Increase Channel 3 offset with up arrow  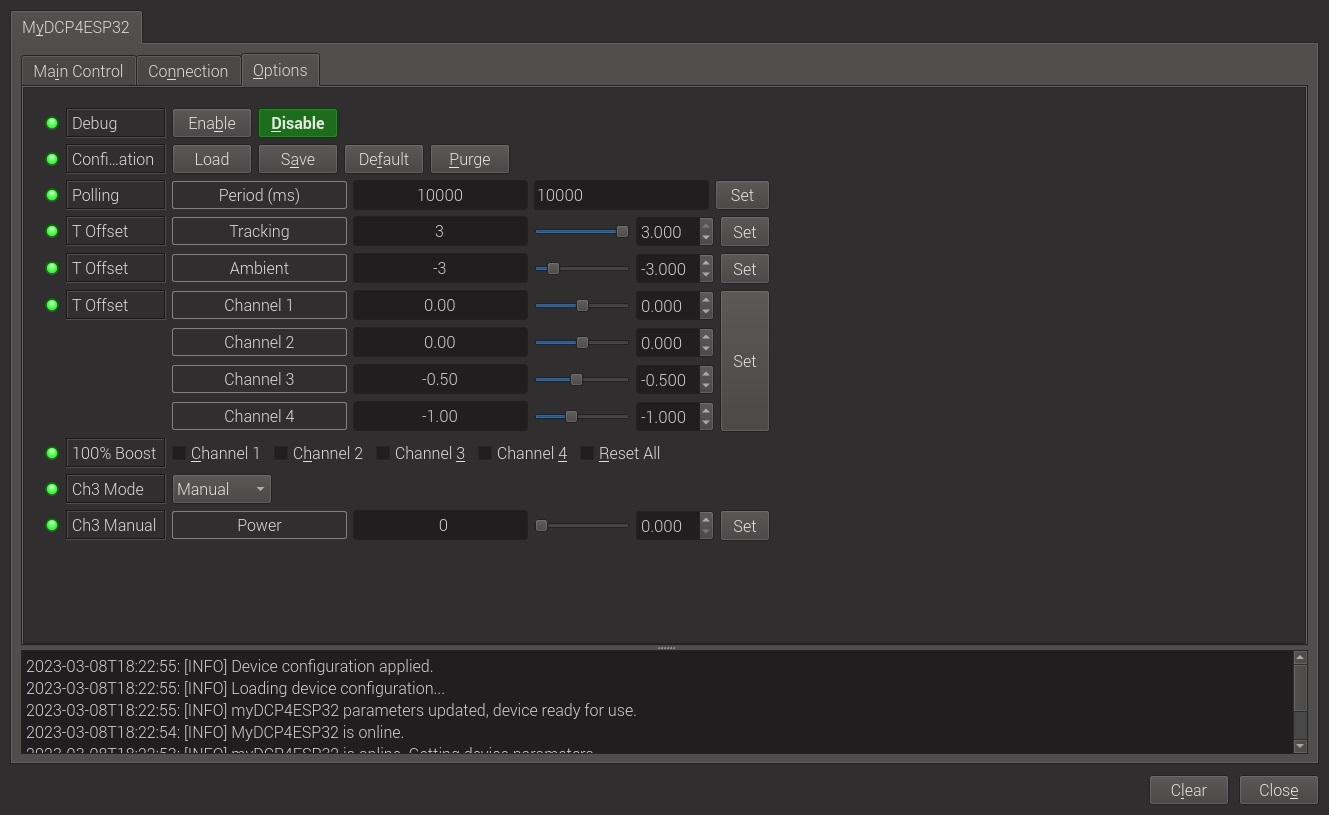tap(706, 374)
